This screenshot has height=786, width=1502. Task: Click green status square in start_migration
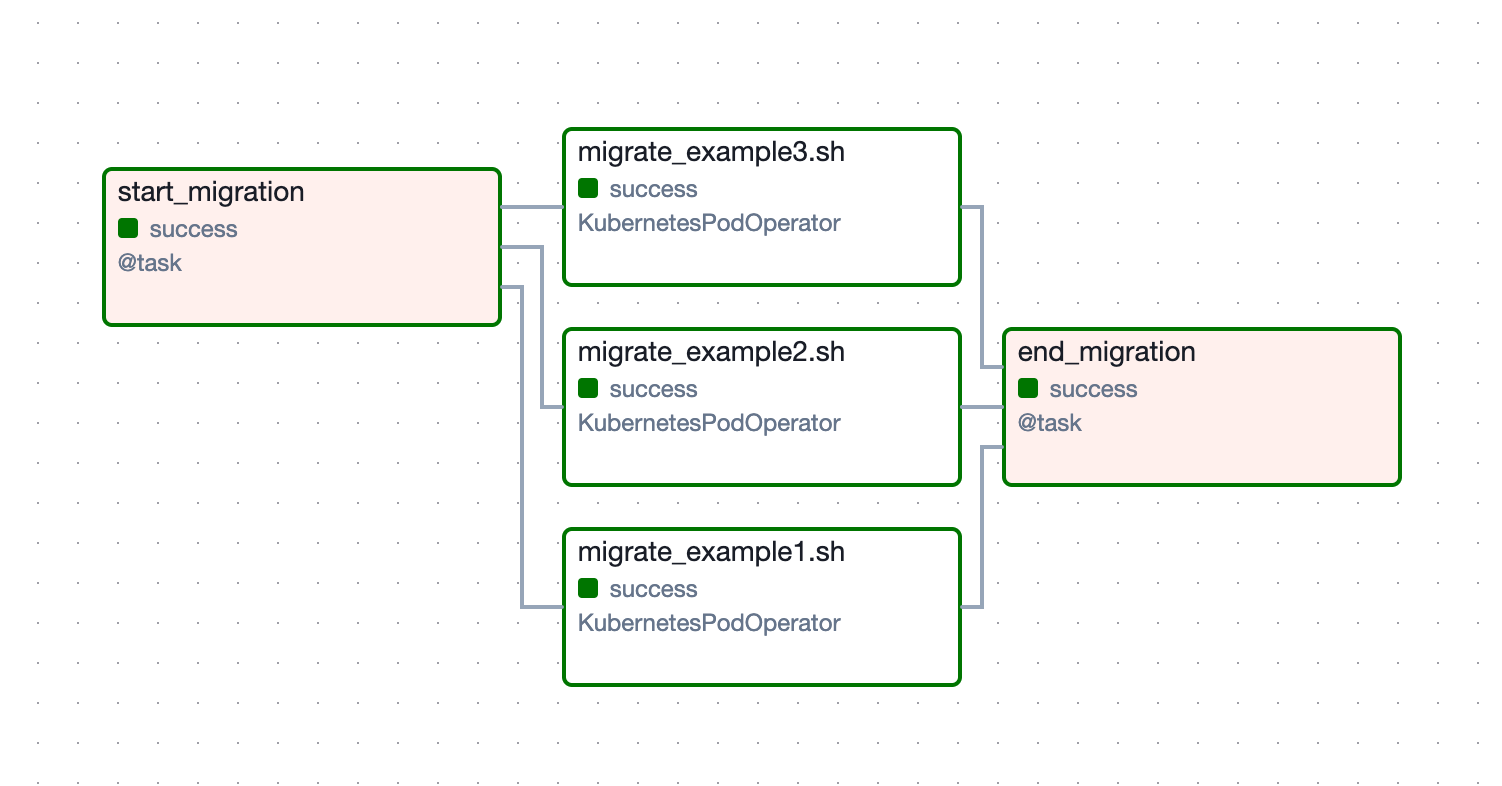coord(128,228)
